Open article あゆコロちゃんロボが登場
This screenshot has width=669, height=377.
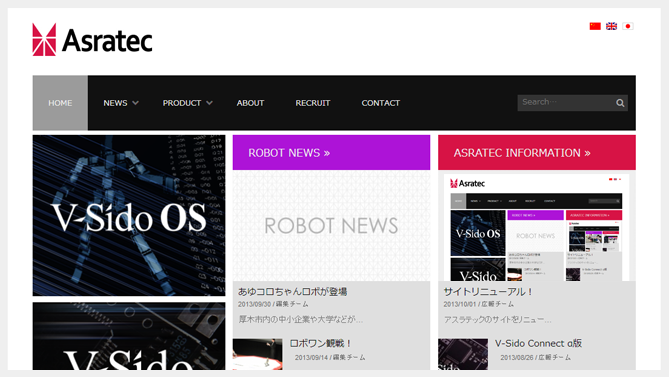coord(292,292)
